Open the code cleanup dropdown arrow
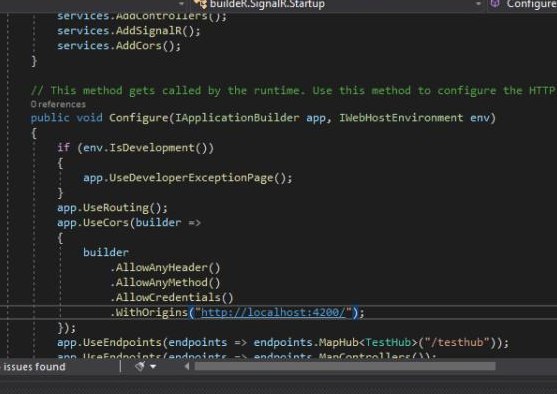 tap(153, 367)
